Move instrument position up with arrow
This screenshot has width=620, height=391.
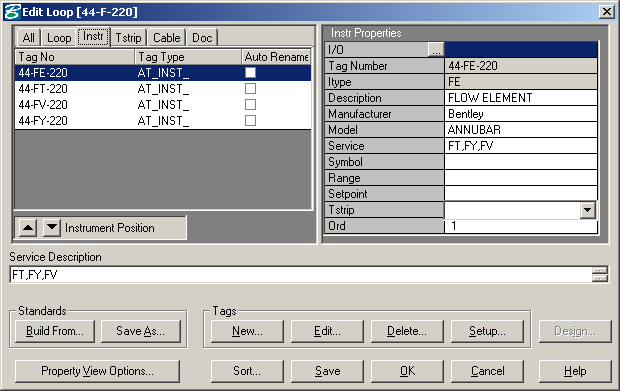[28, 228]
